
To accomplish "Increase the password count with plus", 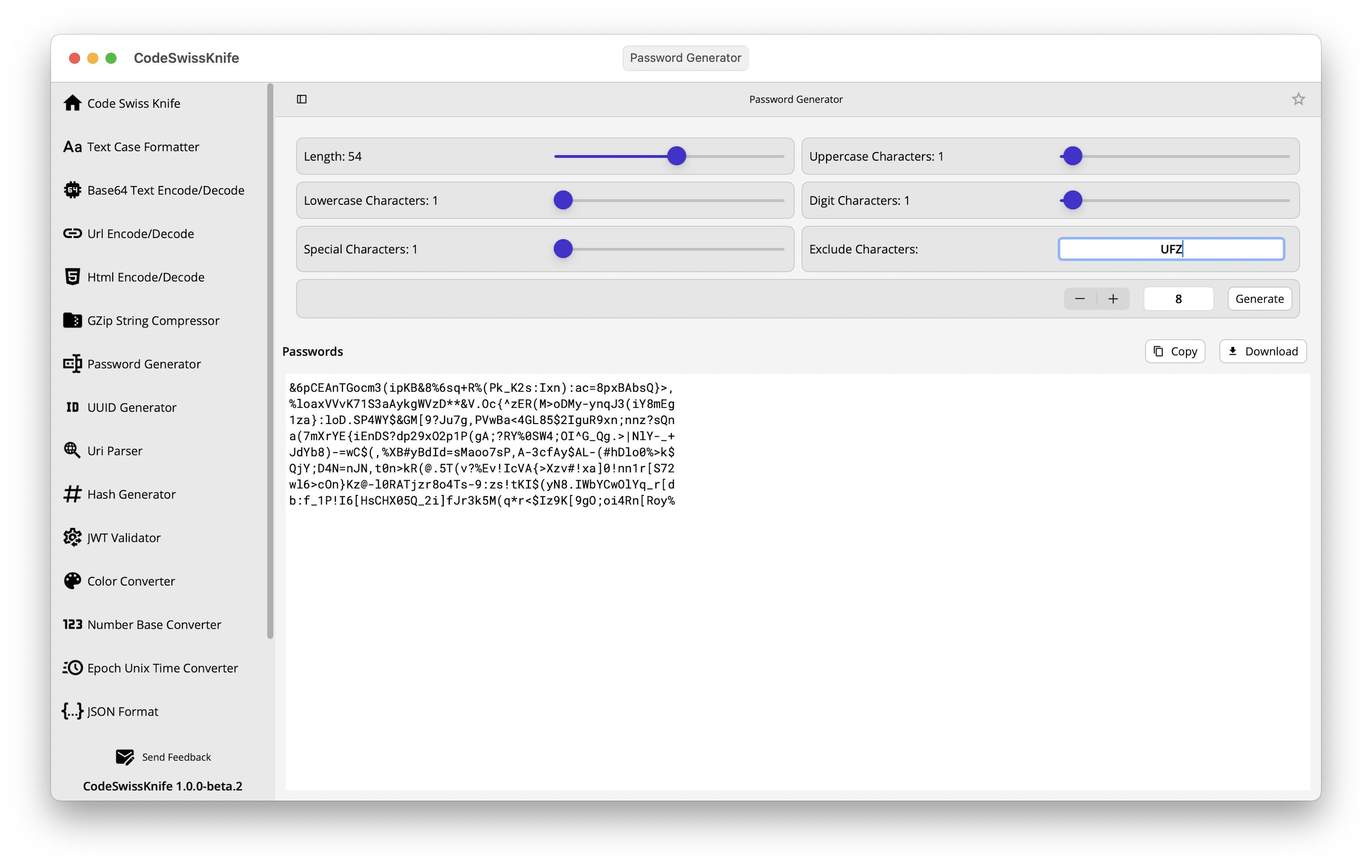I will click(1113, 298).
